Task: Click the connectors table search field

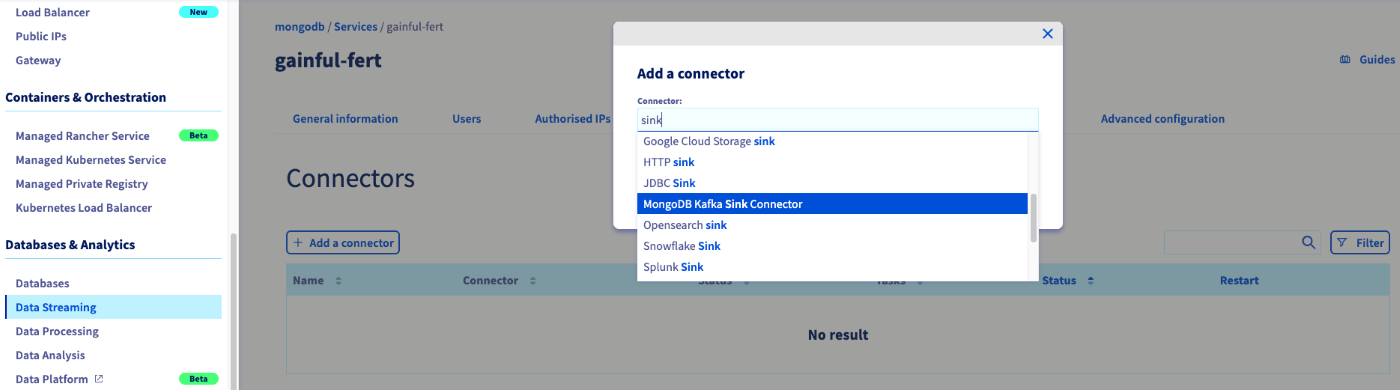Action: click(1231, 242)
